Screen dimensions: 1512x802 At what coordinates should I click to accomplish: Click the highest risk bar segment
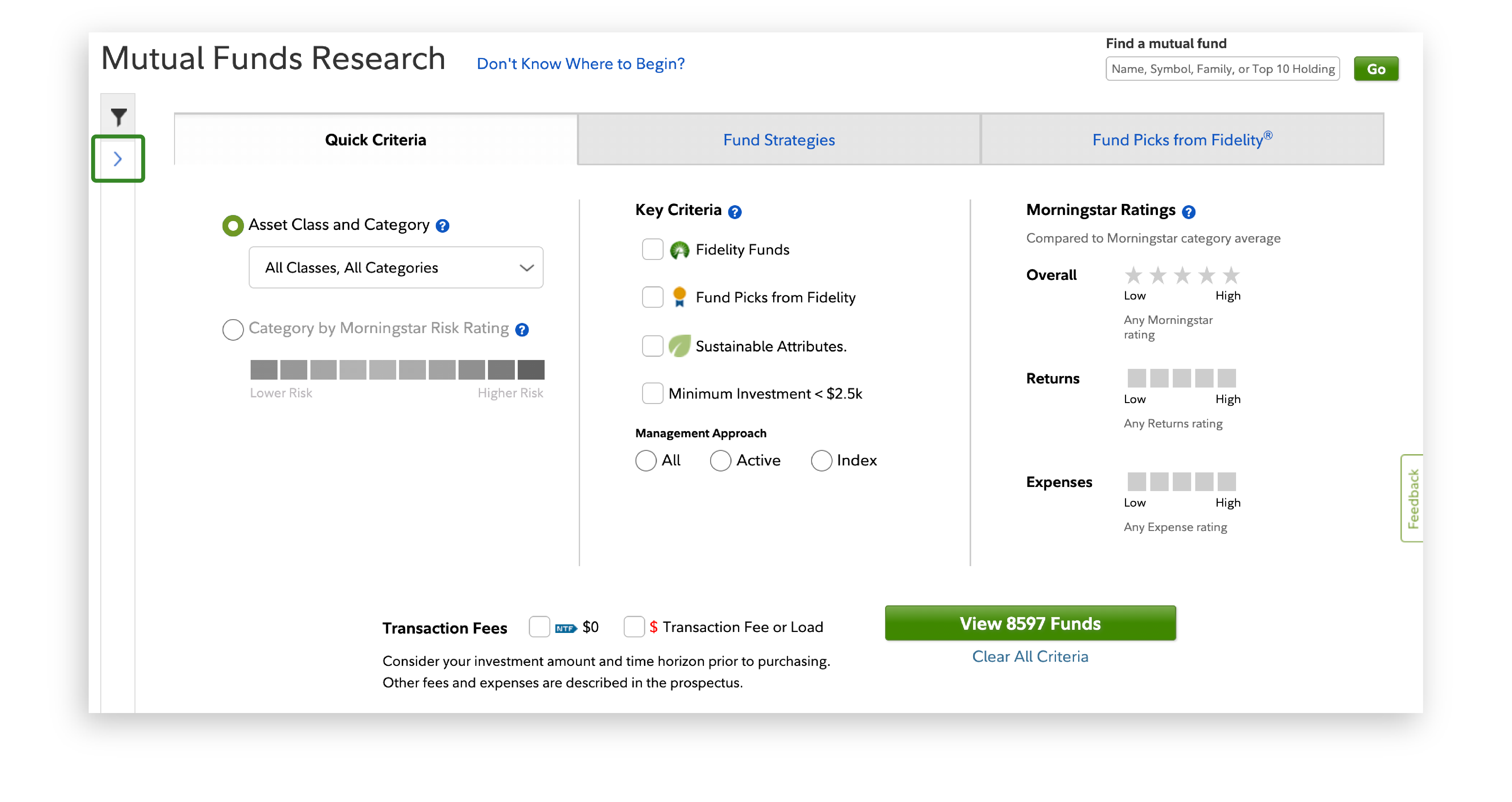(531, 370)
